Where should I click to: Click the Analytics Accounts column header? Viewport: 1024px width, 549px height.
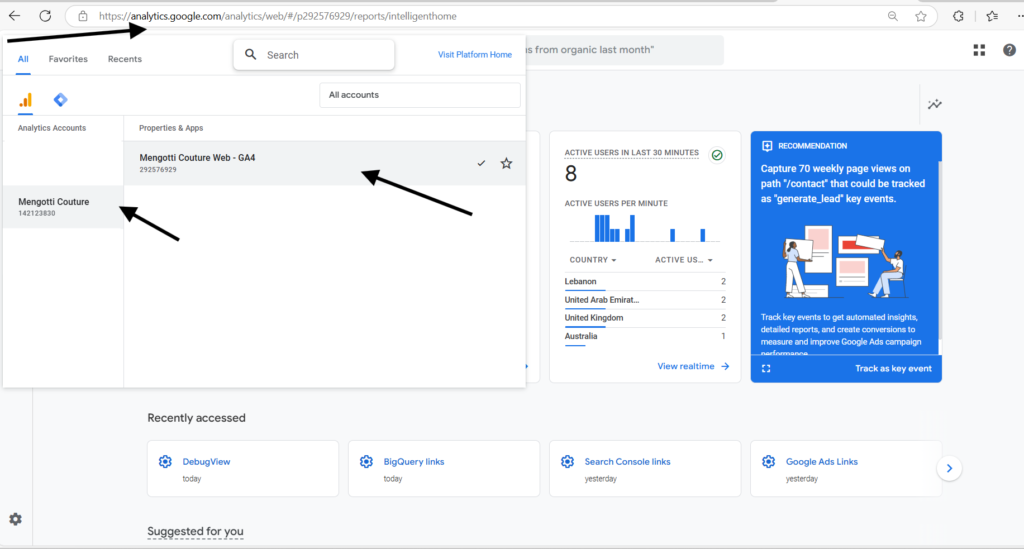(52, 128)
